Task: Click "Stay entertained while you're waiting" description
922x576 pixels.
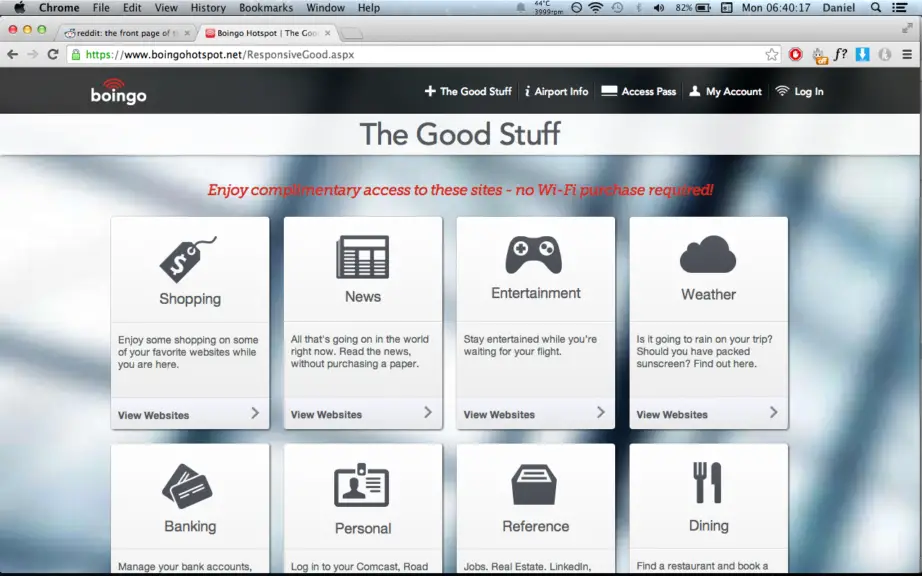Action: tap(530, 345)
